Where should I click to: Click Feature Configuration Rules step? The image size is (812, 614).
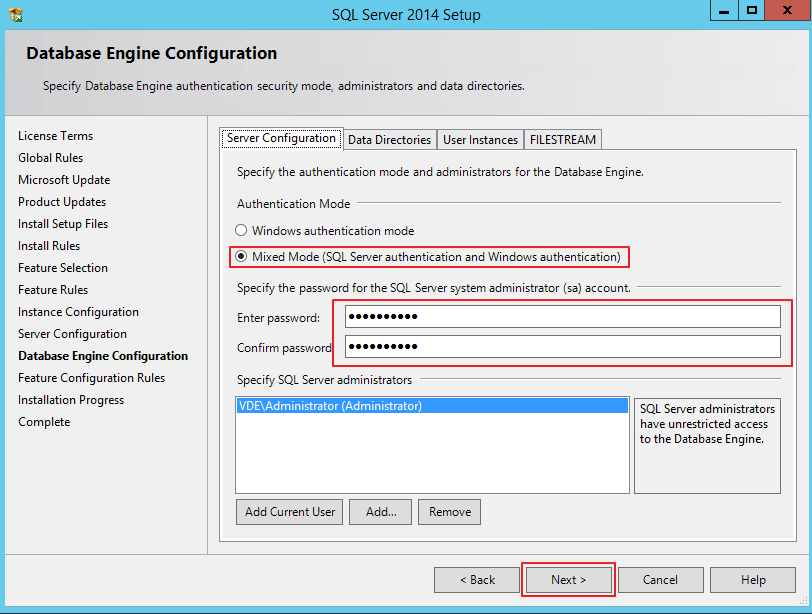pos(91,378)
